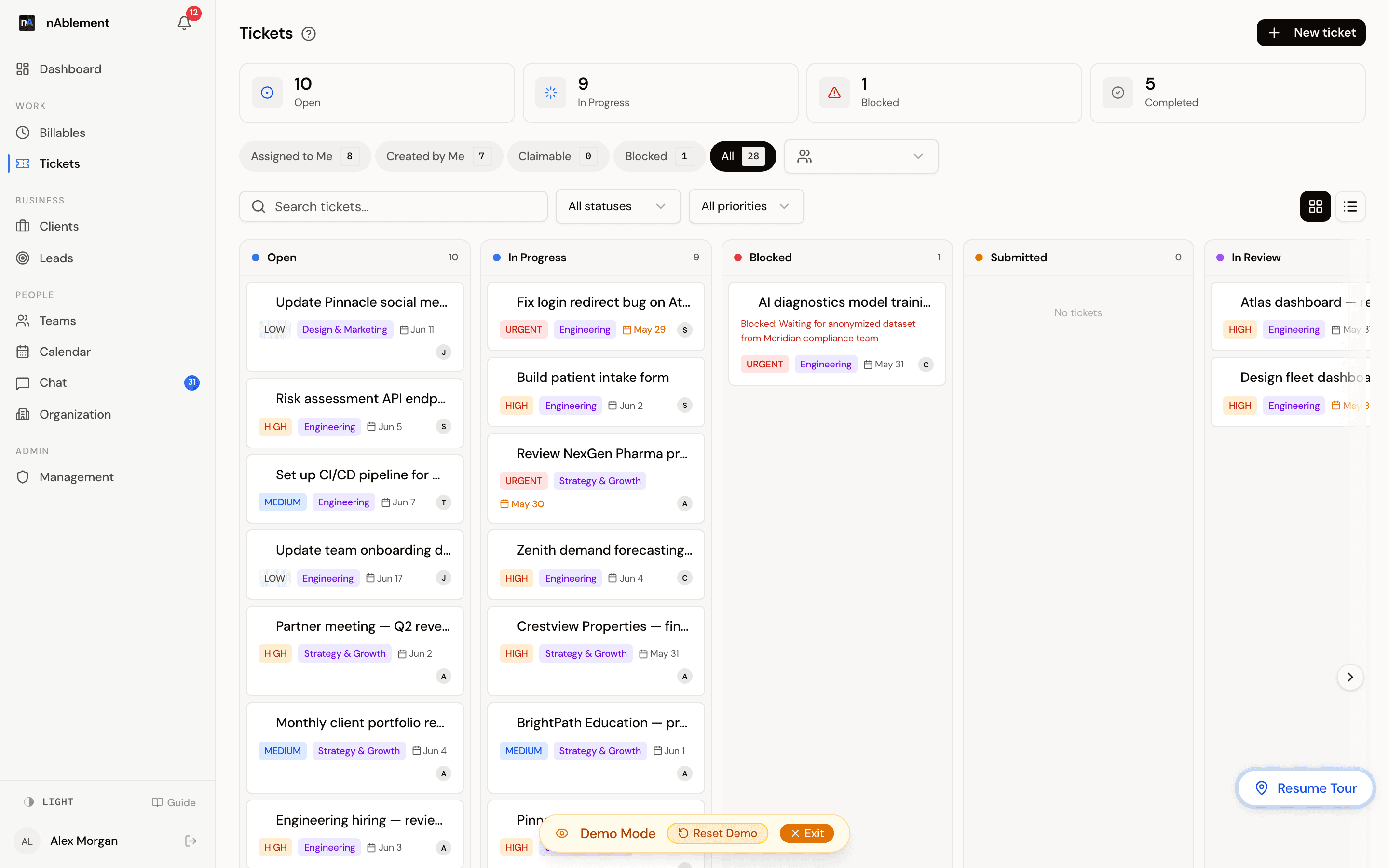
Task: Open Organization page
Action: [x=108, y=414]
